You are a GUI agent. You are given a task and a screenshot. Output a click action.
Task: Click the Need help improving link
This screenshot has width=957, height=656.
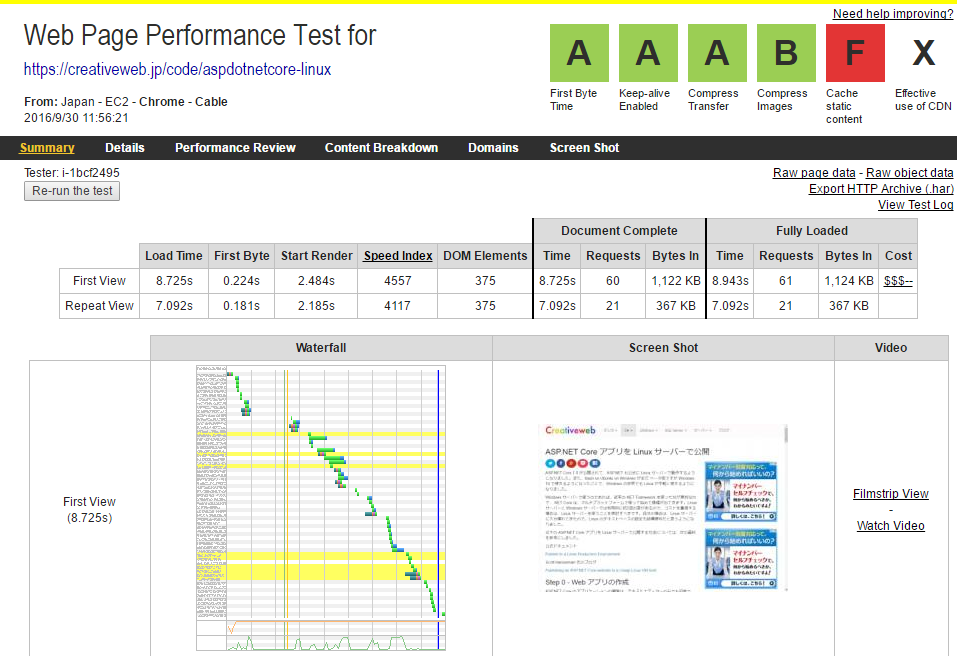[892, 14]
